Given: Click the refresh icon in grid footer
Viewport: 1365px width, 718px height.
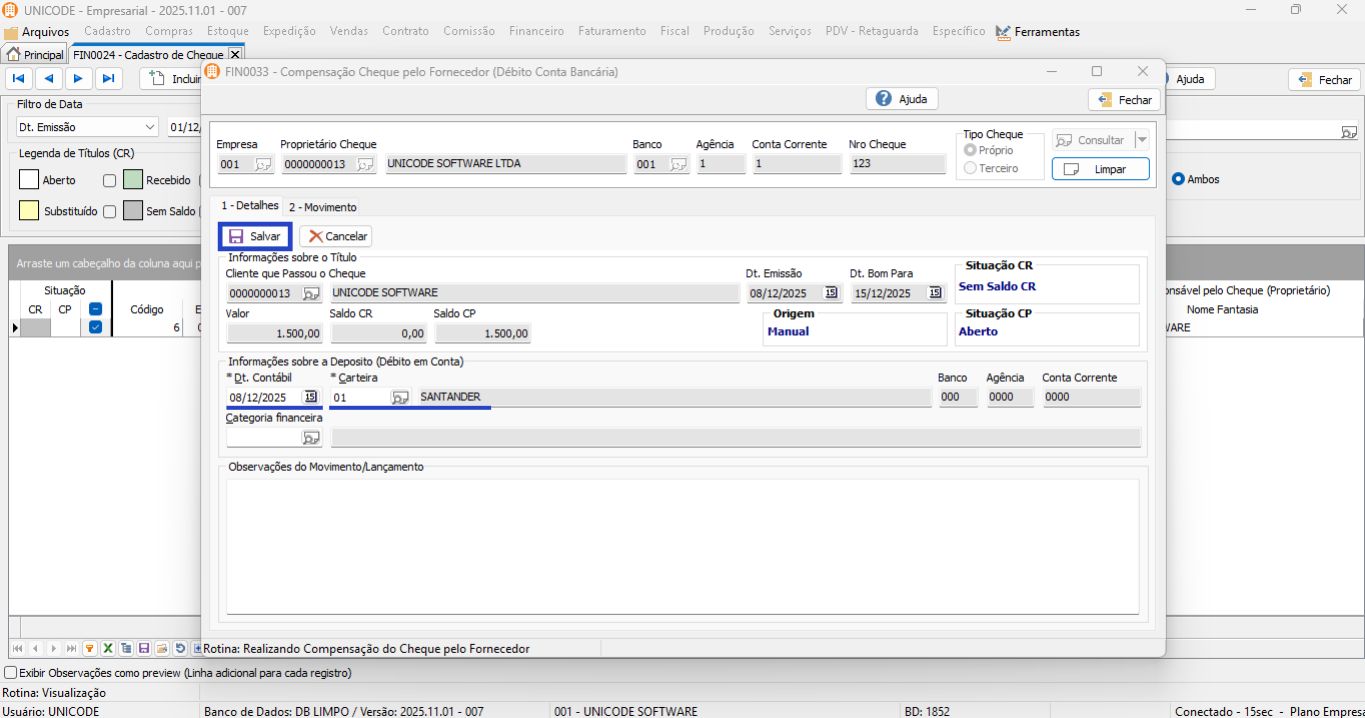Looking at the screenshot, I should click(x=180, y=648).
